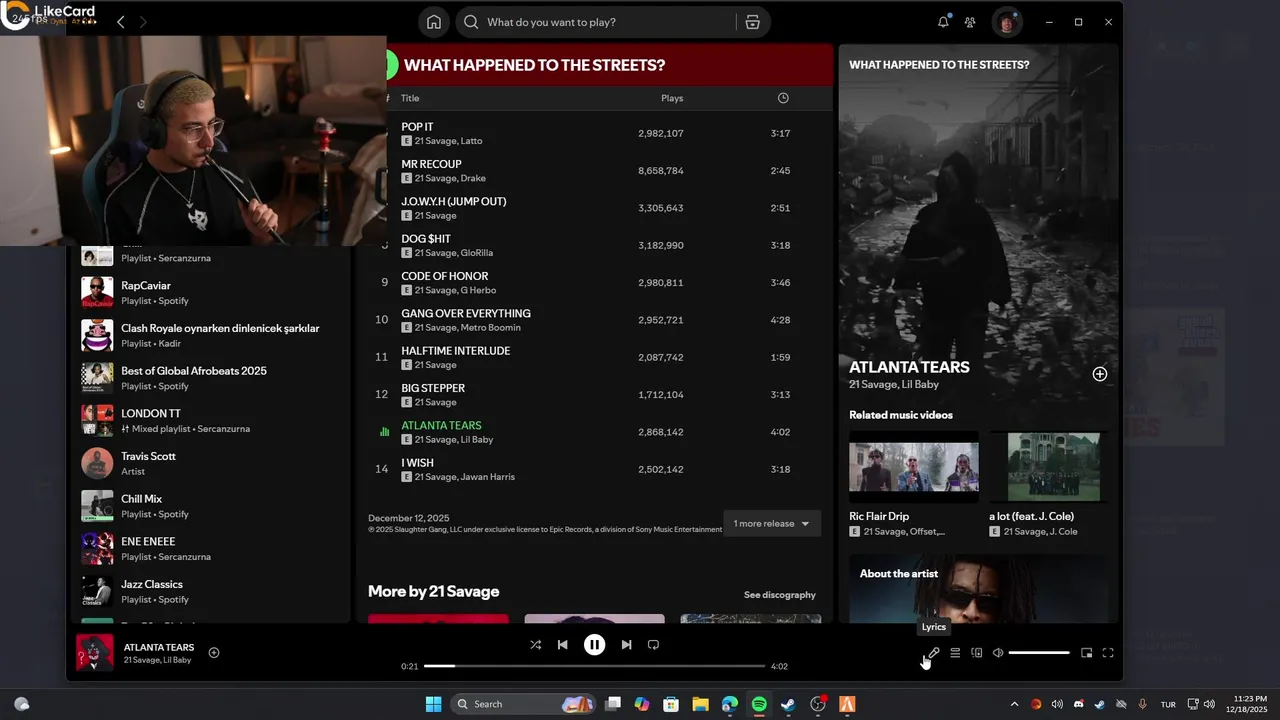The width and height of the screenshot is (1280, 720).
Task: Open artist Metro Boomin link
Action: 490,328
